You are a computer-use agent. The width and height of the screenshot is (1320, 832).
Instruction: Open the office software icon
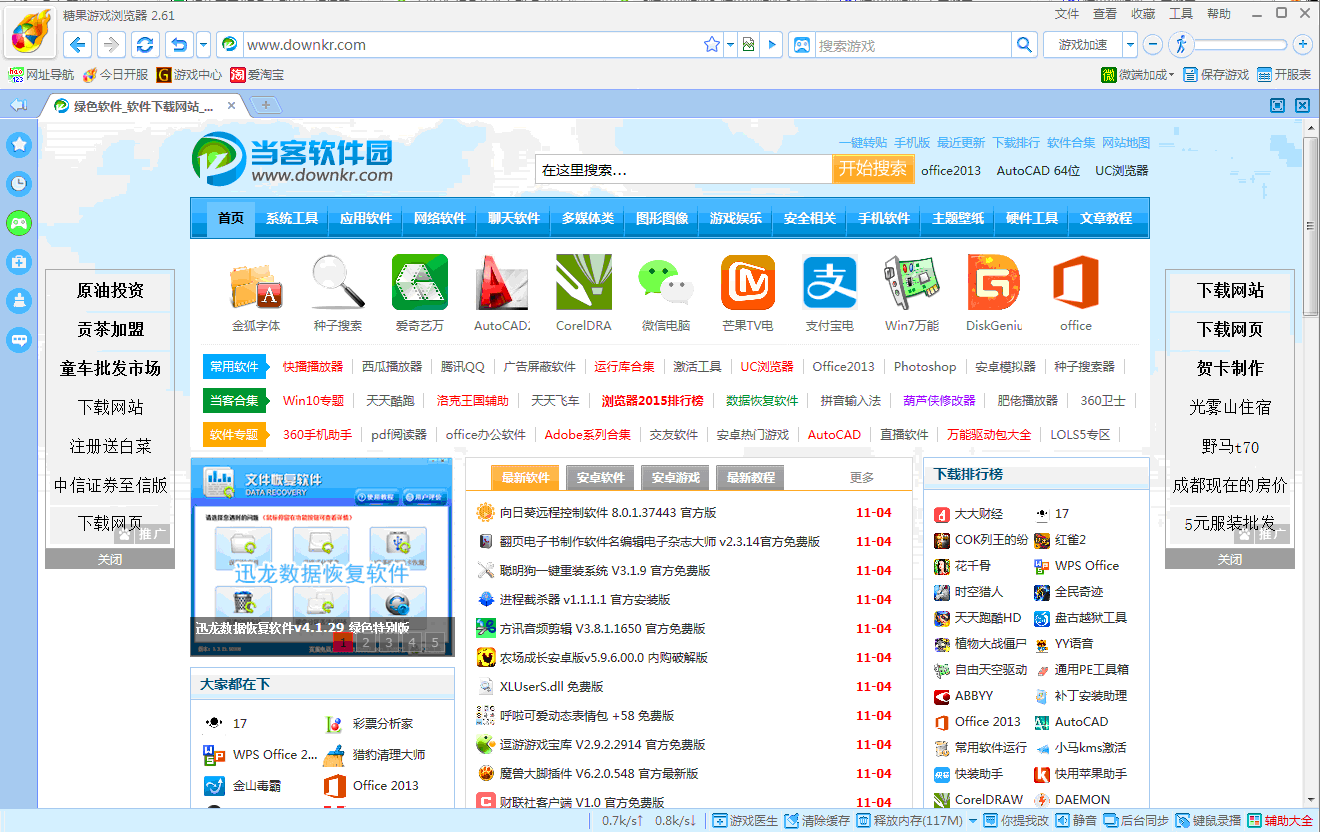pos(1076,283)
